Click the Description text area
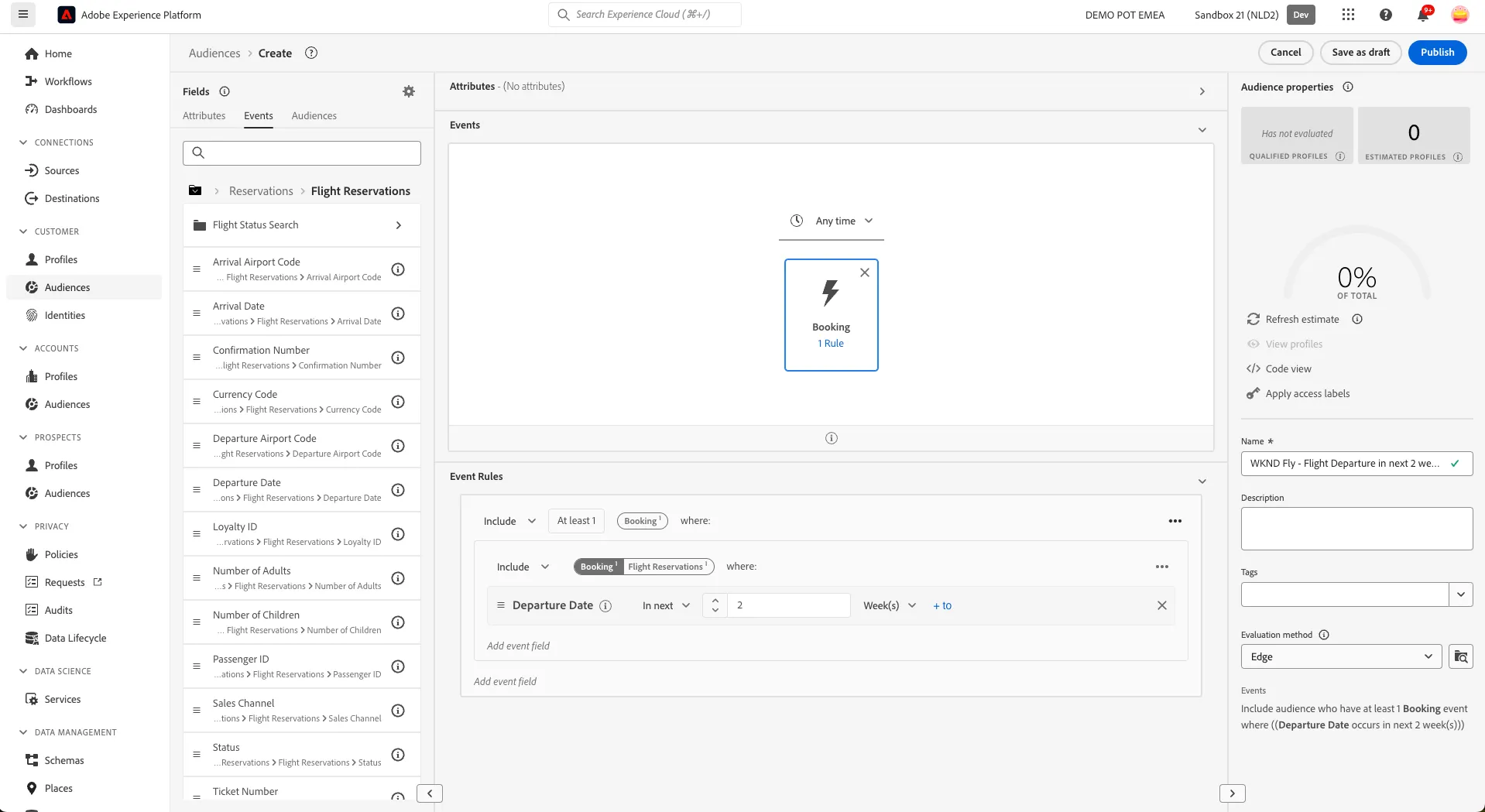 coord(1356,529)
